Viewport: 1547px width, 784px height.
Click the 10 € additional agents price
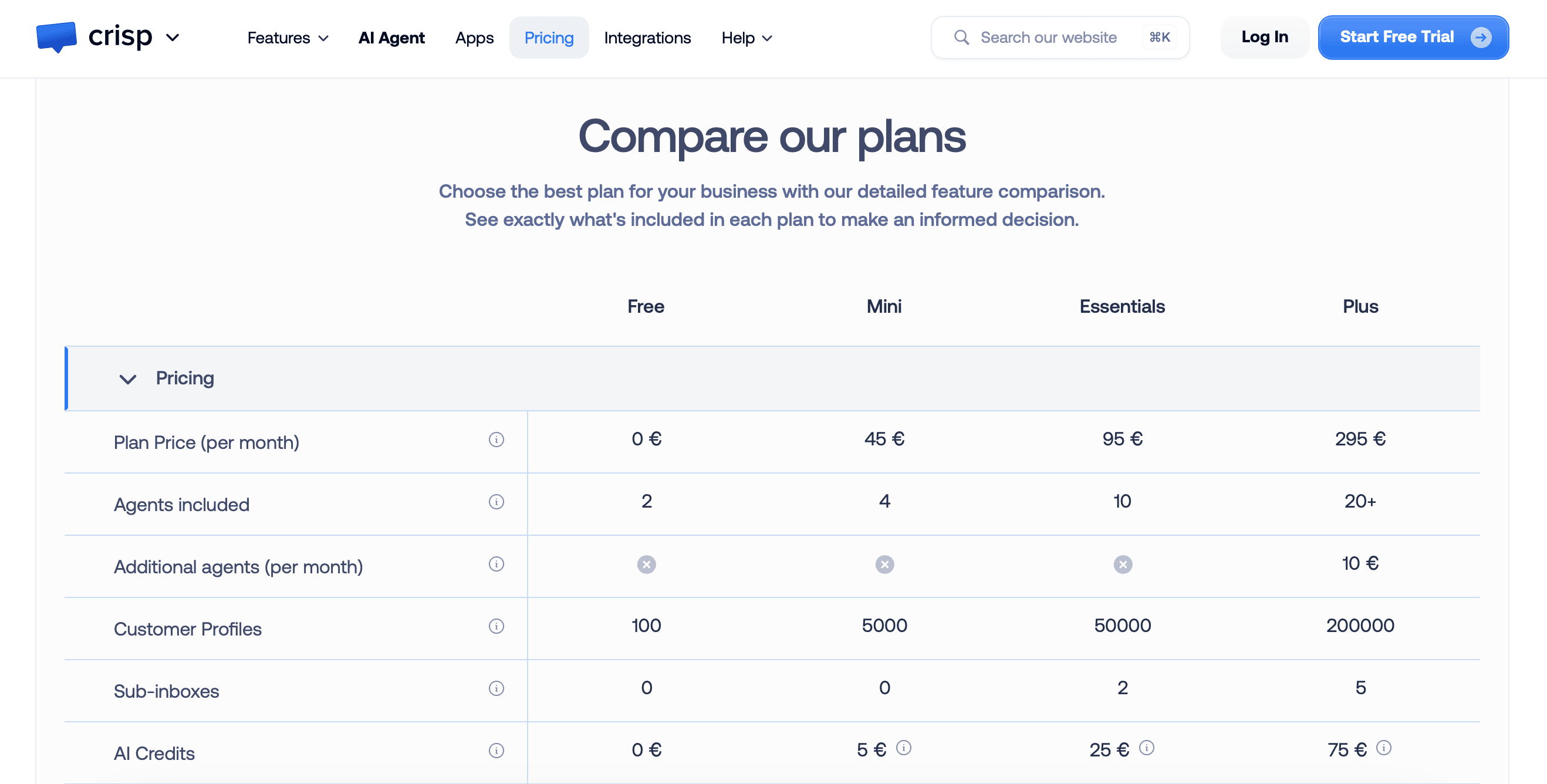(1360, 563)
